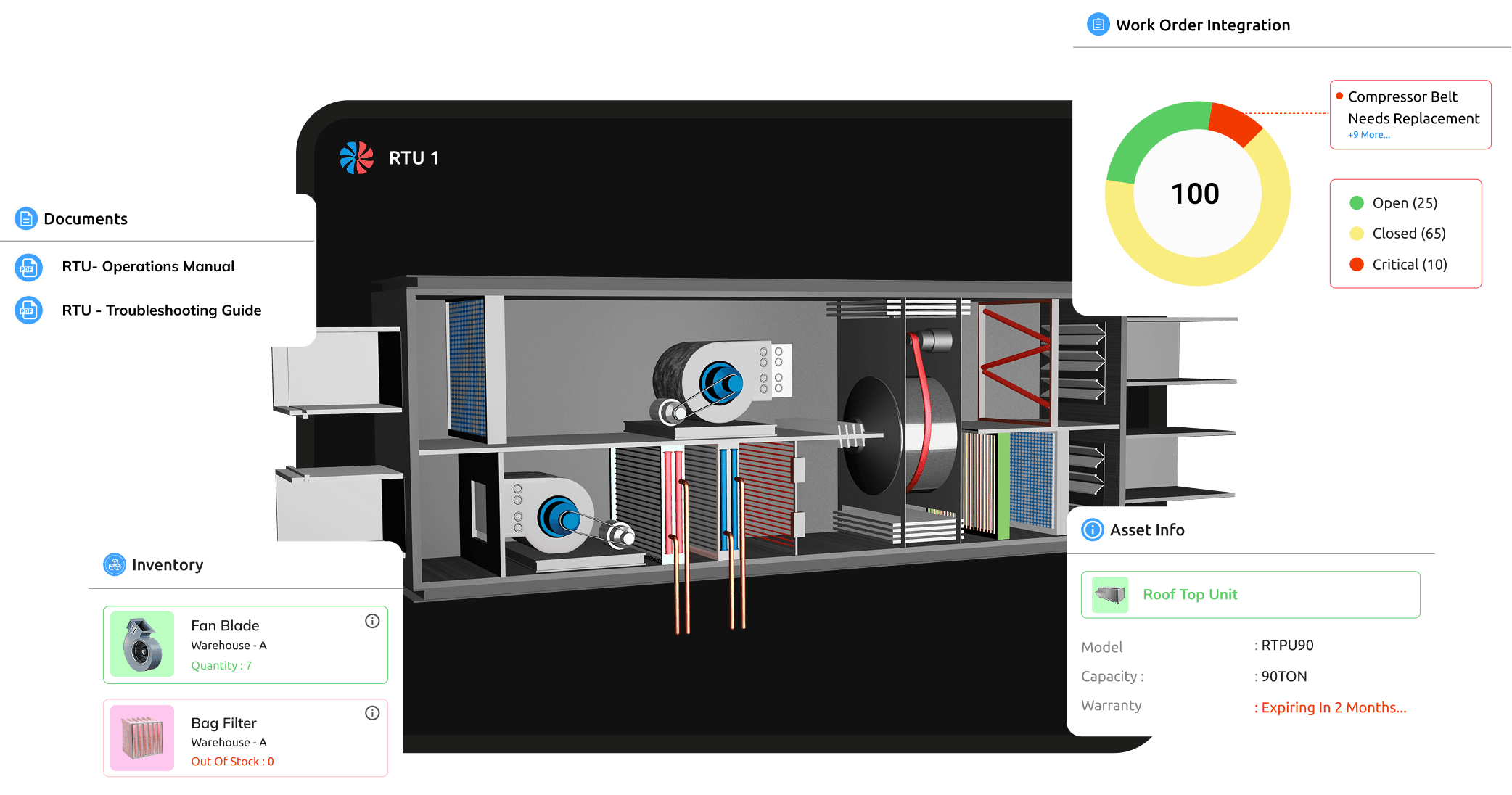The image size is (1512, 795).
Task: Click the Asset Info header icon
Action: click(1093, 530)
